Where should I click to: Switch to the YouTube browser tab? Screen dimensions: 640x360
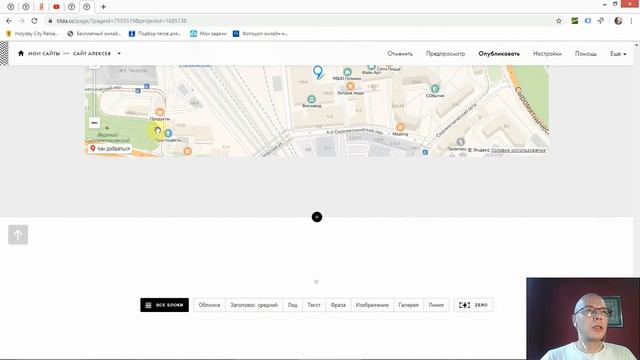tap(56, 7)
